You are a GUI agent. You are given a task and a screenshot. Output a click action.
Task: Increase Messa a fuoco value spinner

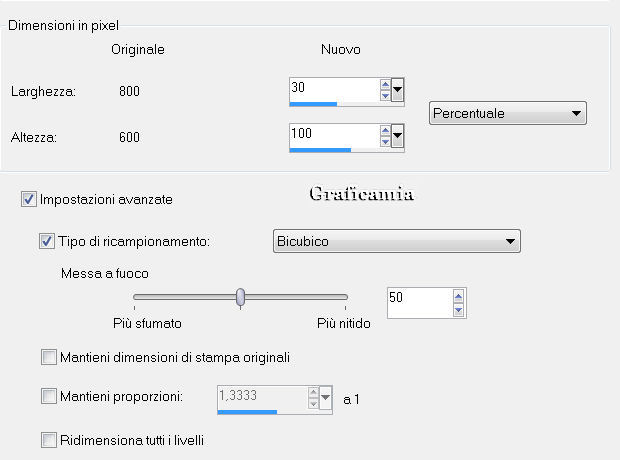coord(458,297)
